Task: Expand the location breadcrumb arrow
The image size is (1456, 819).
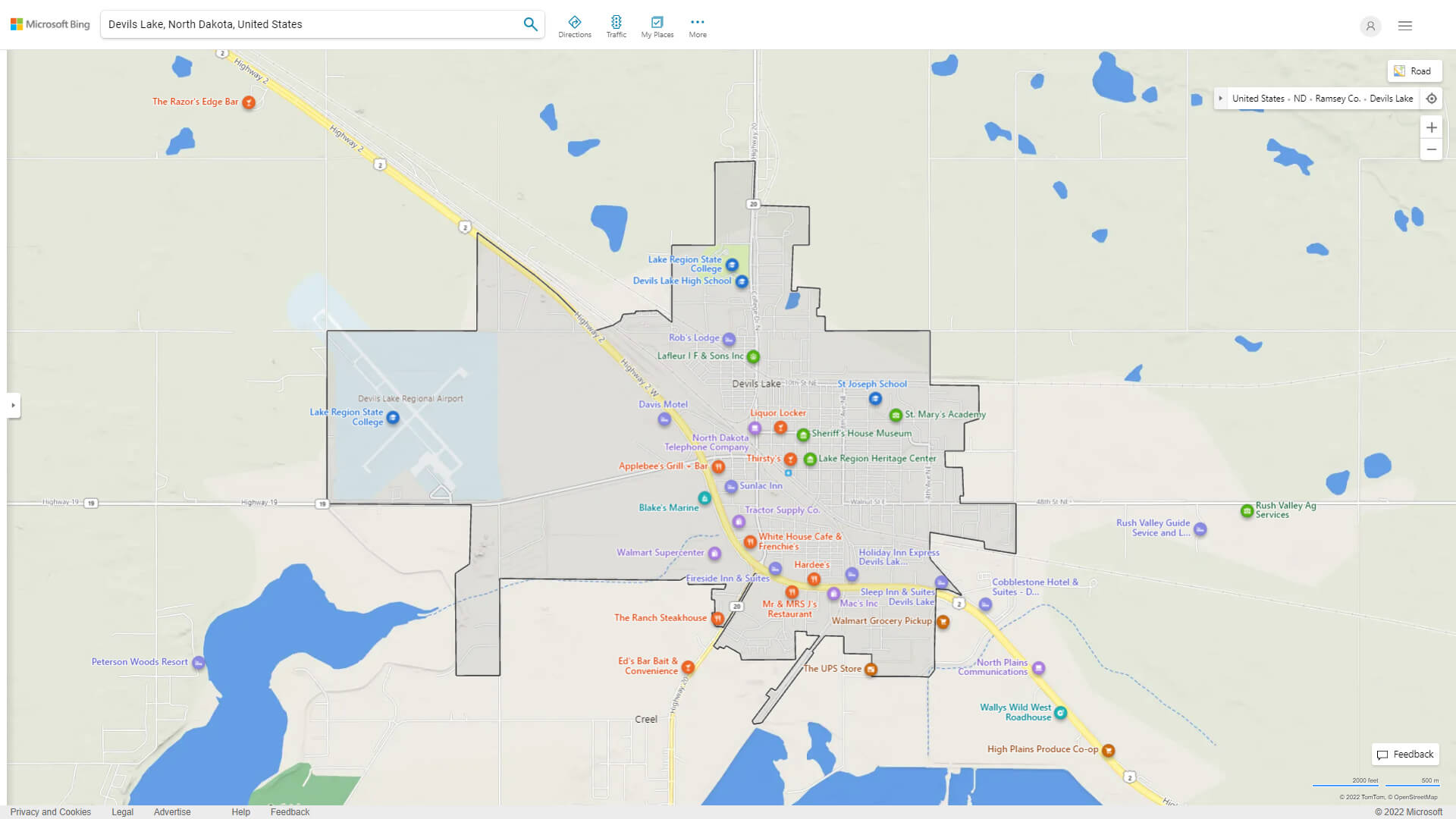Action: point(1220,99)
